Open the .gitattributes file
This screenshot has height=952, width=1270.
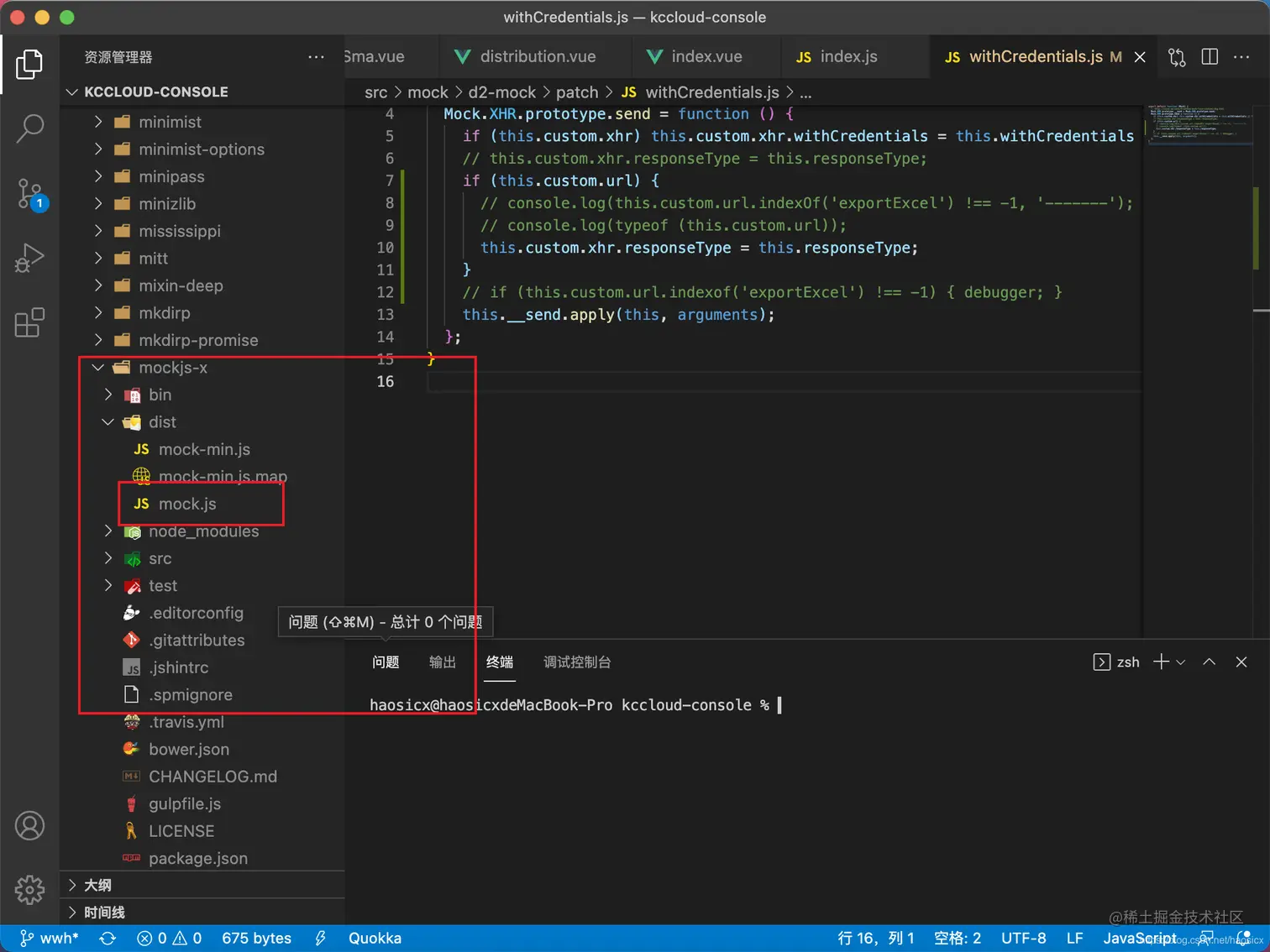point(197,641)
